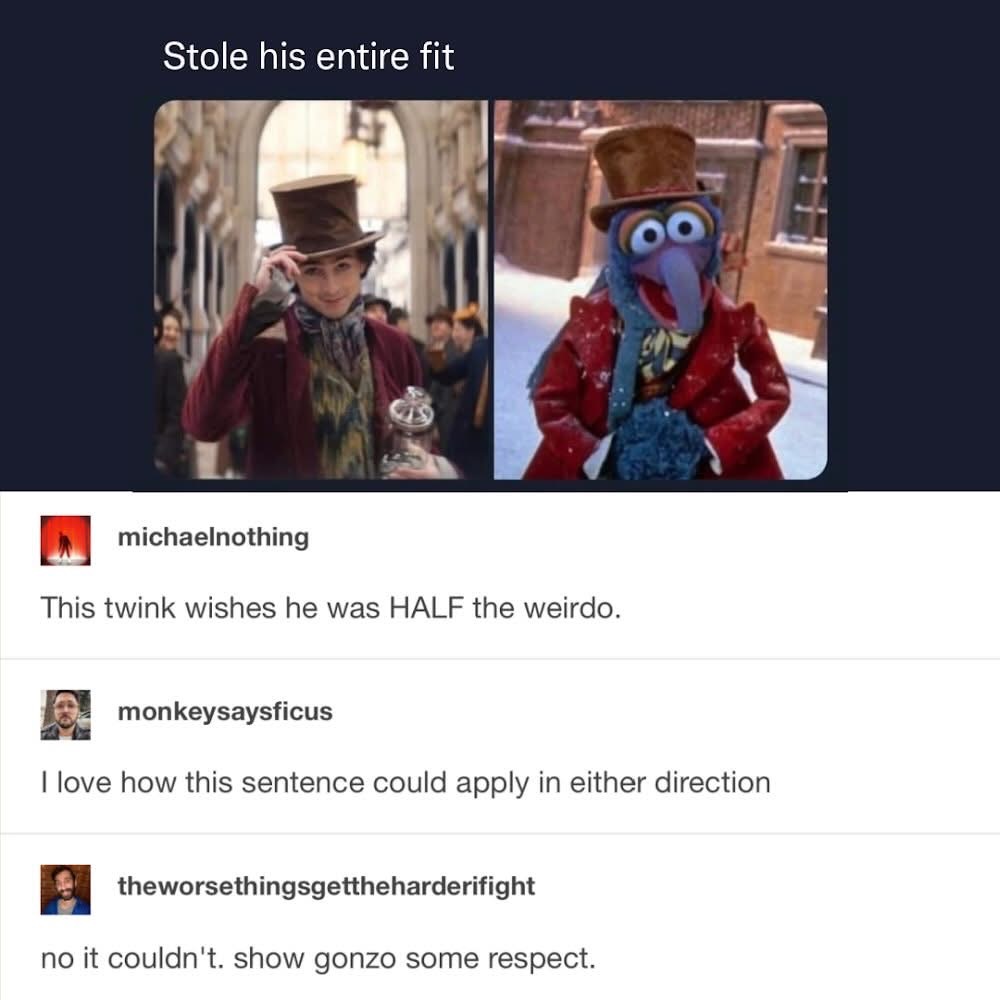Screen dimensions: 1000x1000
Task: Open michaelnothing's red avatar icon
Action: click(65, 540)
